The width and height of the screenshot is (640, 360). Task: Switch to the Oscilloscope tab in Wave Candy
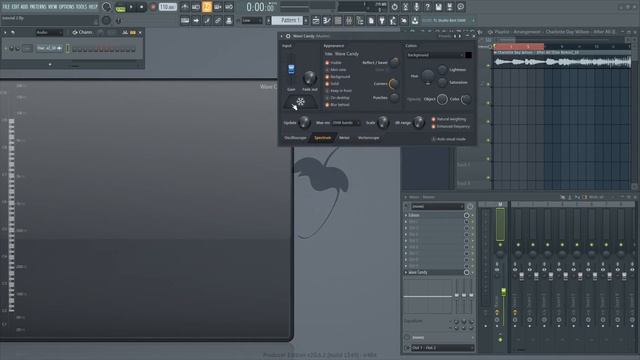coord(295,138)
